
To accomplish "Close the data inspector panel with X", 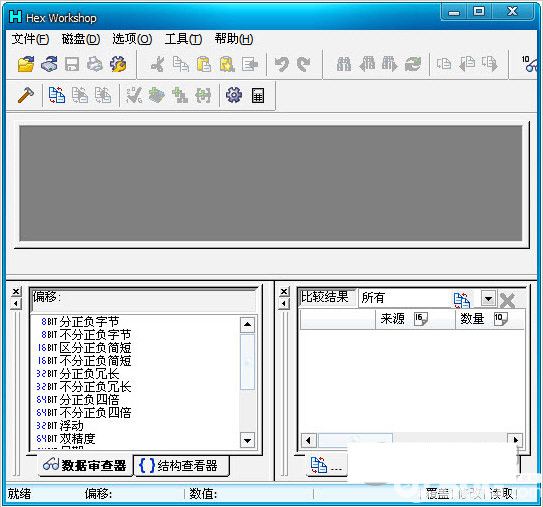I will (x=16, y=292).
